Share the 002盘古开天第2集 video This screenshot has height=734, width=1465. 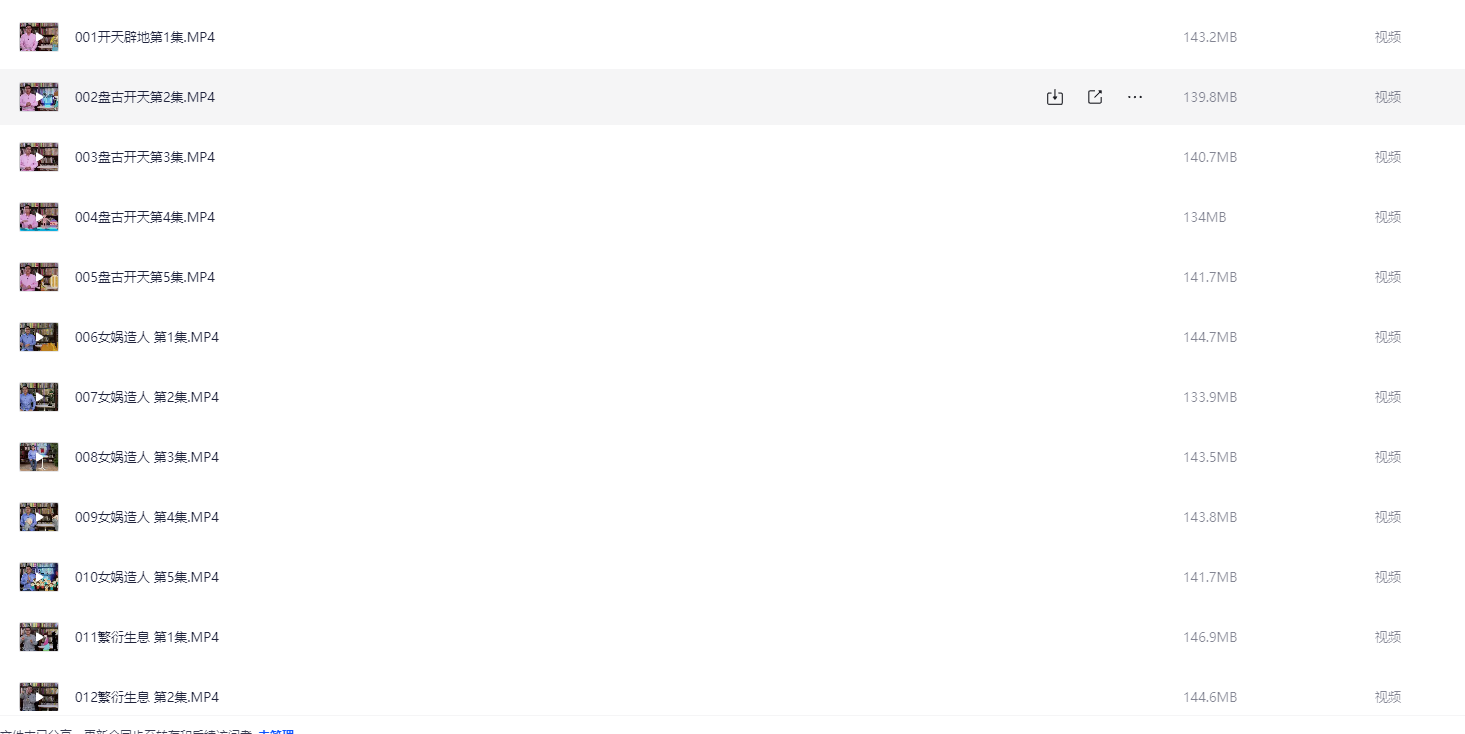pyautogui.click(x=1095, y=97)
